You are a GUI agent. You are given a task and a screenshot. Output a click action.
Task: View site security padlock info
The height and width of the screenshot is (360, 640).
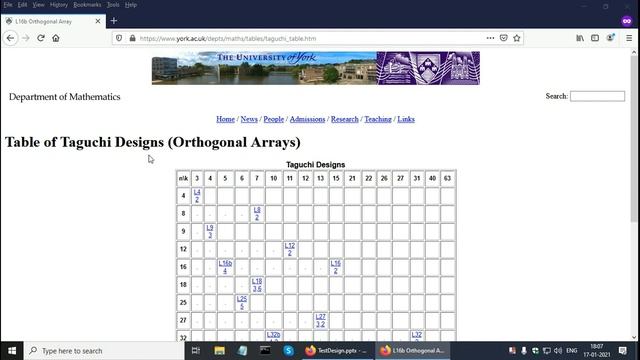(132, 38)
